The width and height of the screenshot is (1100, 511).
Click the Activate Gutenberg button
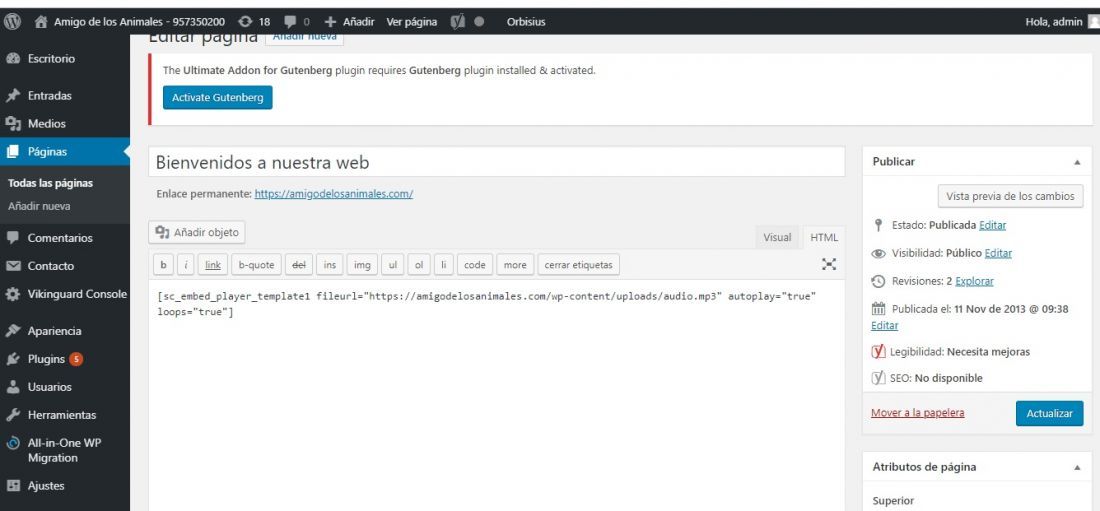(x=217, y=98)
